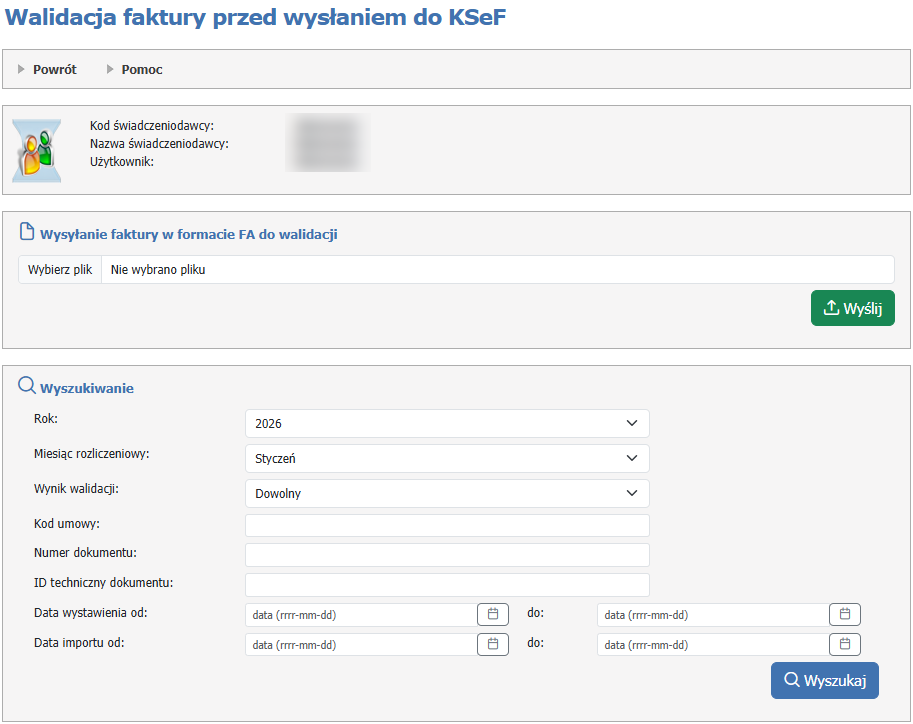Open the Wynik walidacji dropdown
The image size is (913, 724).
[447, 494]
